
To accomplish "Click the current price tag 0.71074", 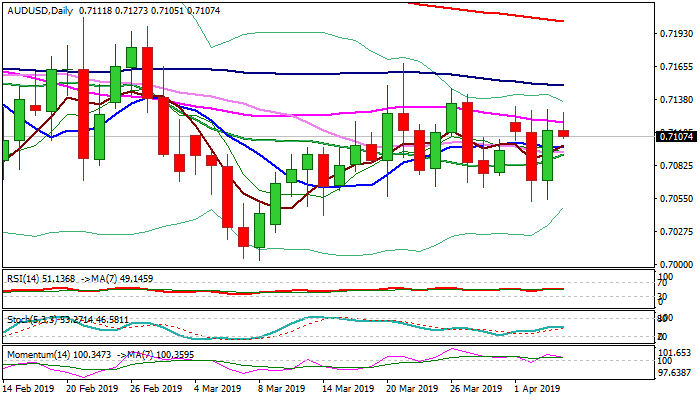I will (x=675, y=136).
